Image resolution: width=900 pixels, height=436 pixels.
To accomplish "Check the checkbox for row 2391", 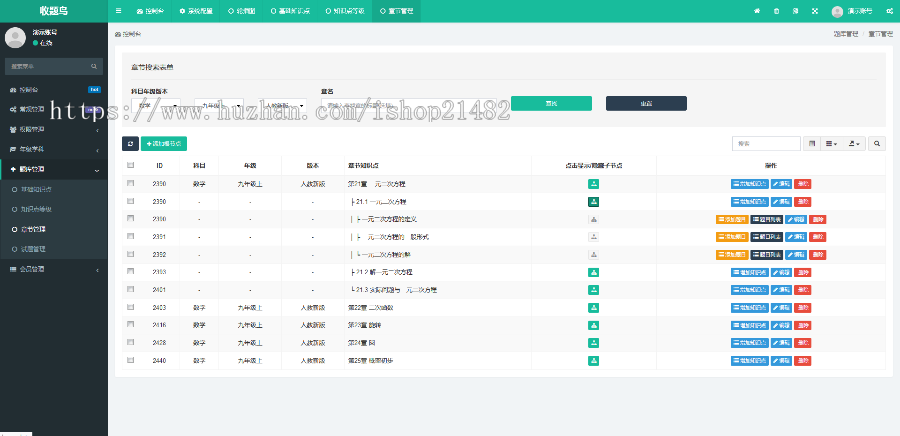I will 130,236.
